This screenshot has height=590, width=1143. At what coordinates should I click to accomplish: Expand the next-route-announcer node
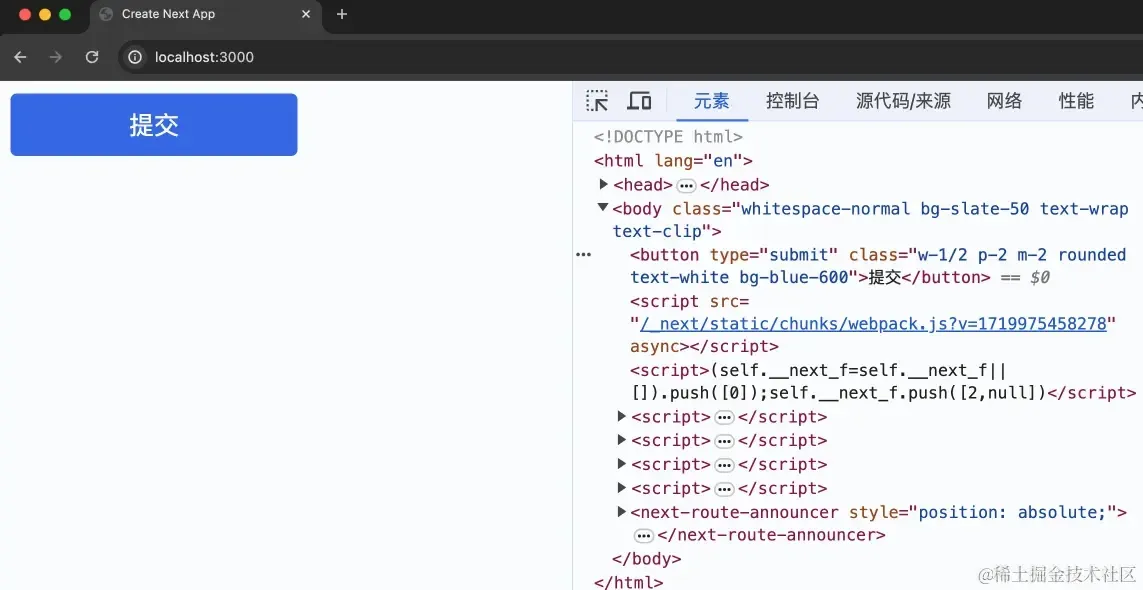622,512
